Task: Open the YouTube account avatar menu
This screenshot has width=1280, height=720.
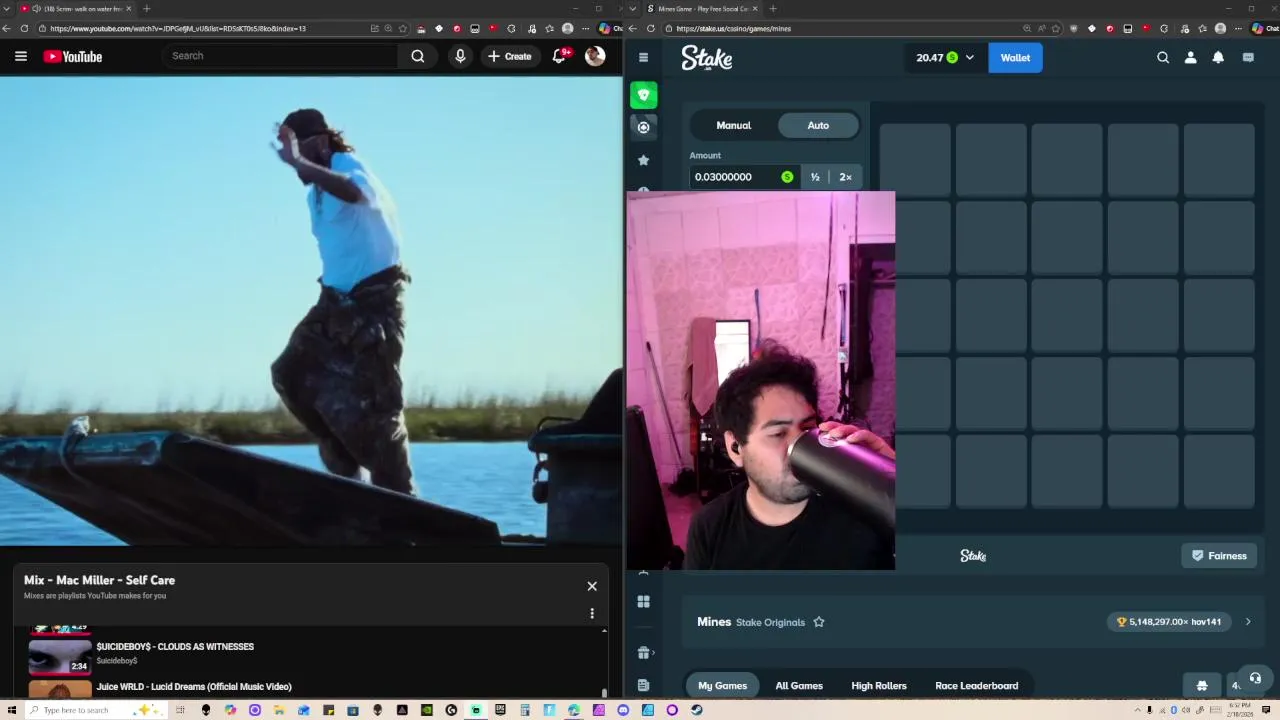Action: click(x=595, y=56)
